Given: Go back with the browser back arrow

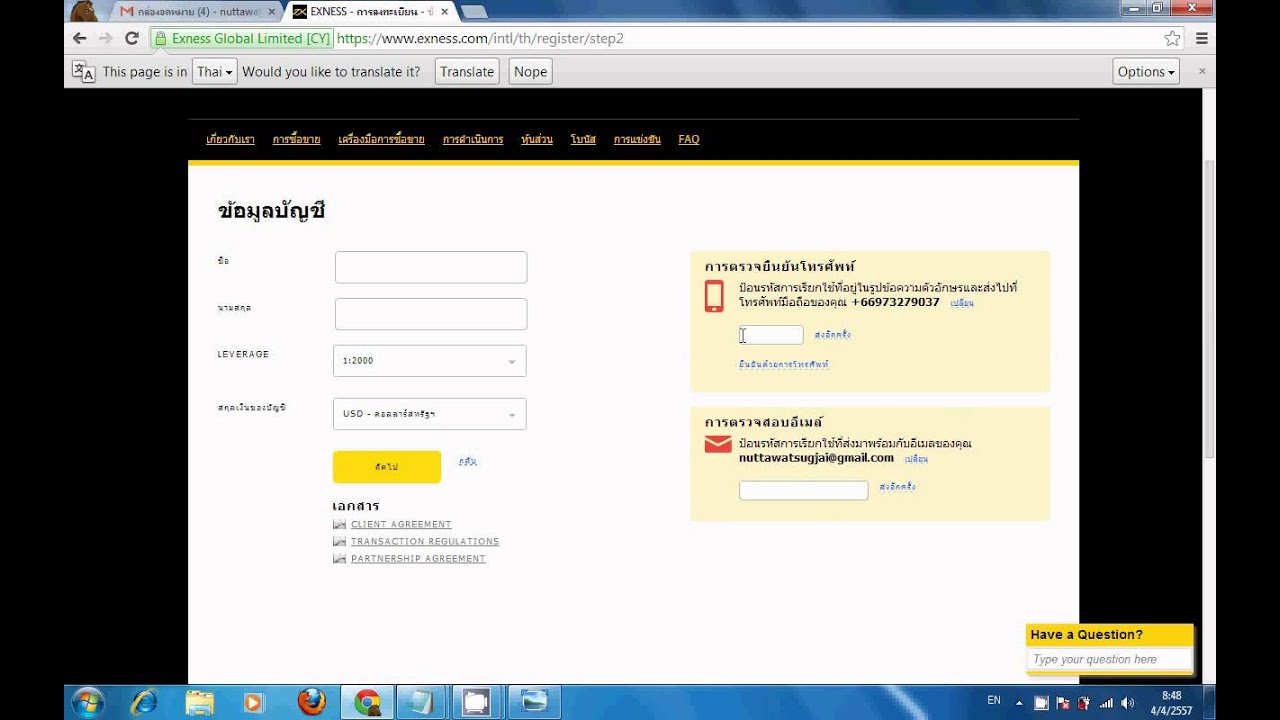Looking at the screenshot, I should coord(80,38).
